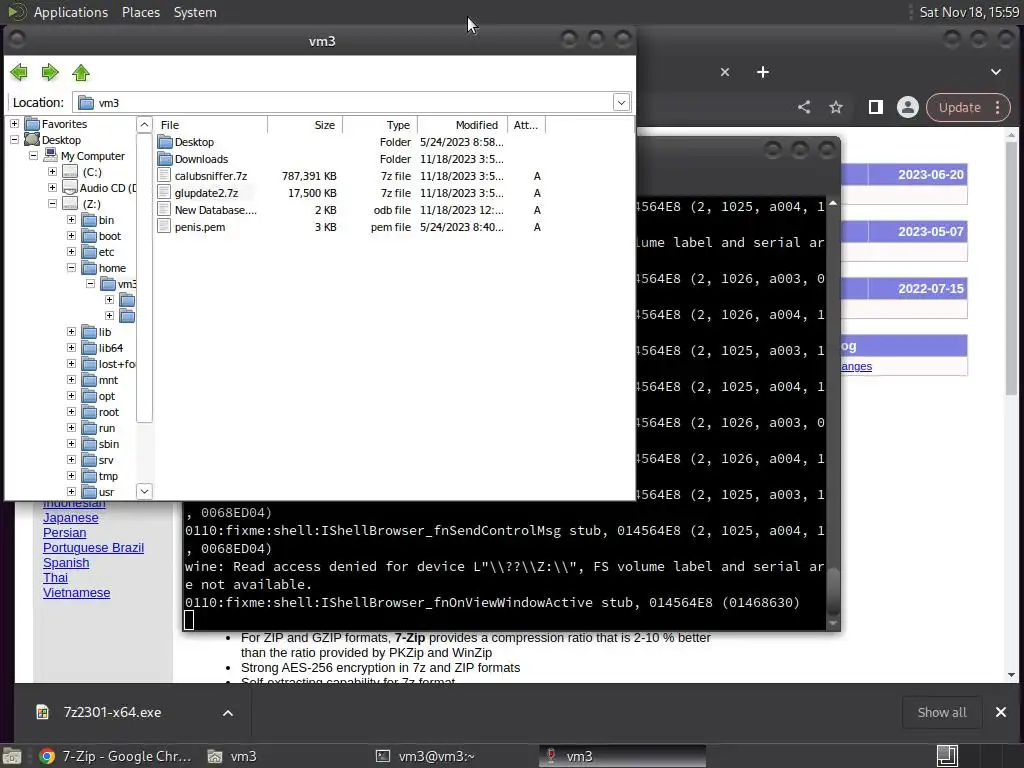Image resolution: width=1024 pixels, height=768 pixels.
Task: Collapse the (Z:) drive node
Action: 52,204
